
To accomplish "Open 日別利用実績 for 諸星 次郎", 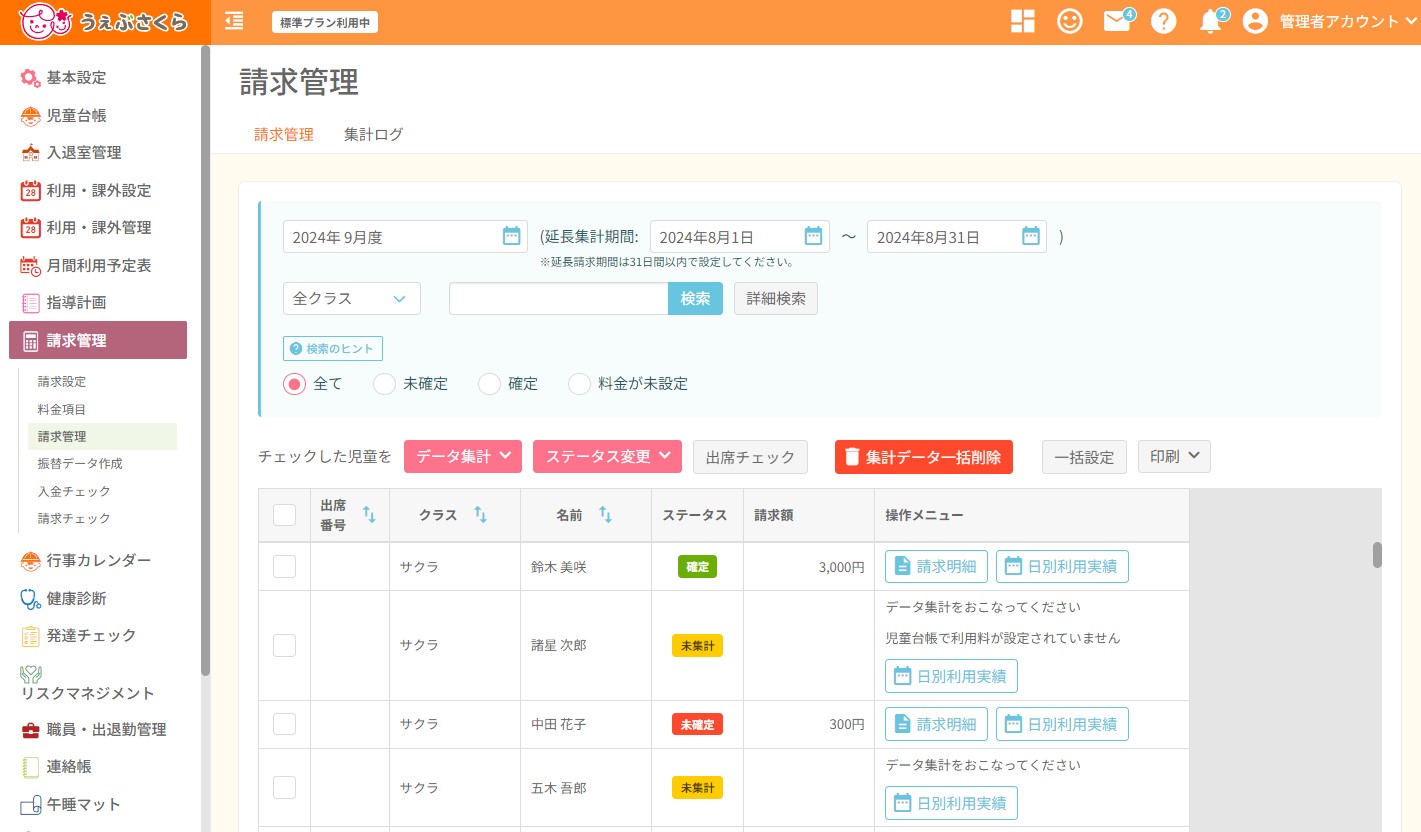I will click(x=951, y=676).
